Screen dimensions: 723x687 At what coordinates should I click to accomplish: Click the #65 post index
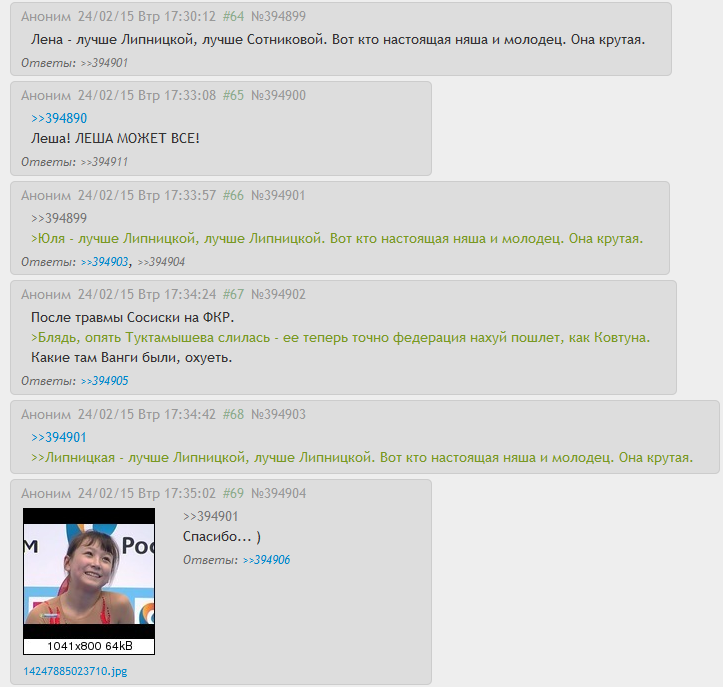[233, 95]
